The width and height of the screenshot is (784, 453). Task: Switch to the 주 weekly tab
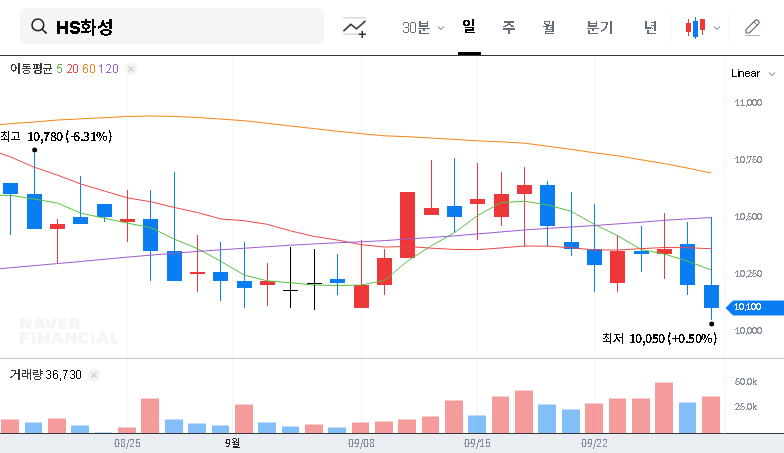pyautogui.click(x=508, y=27)
